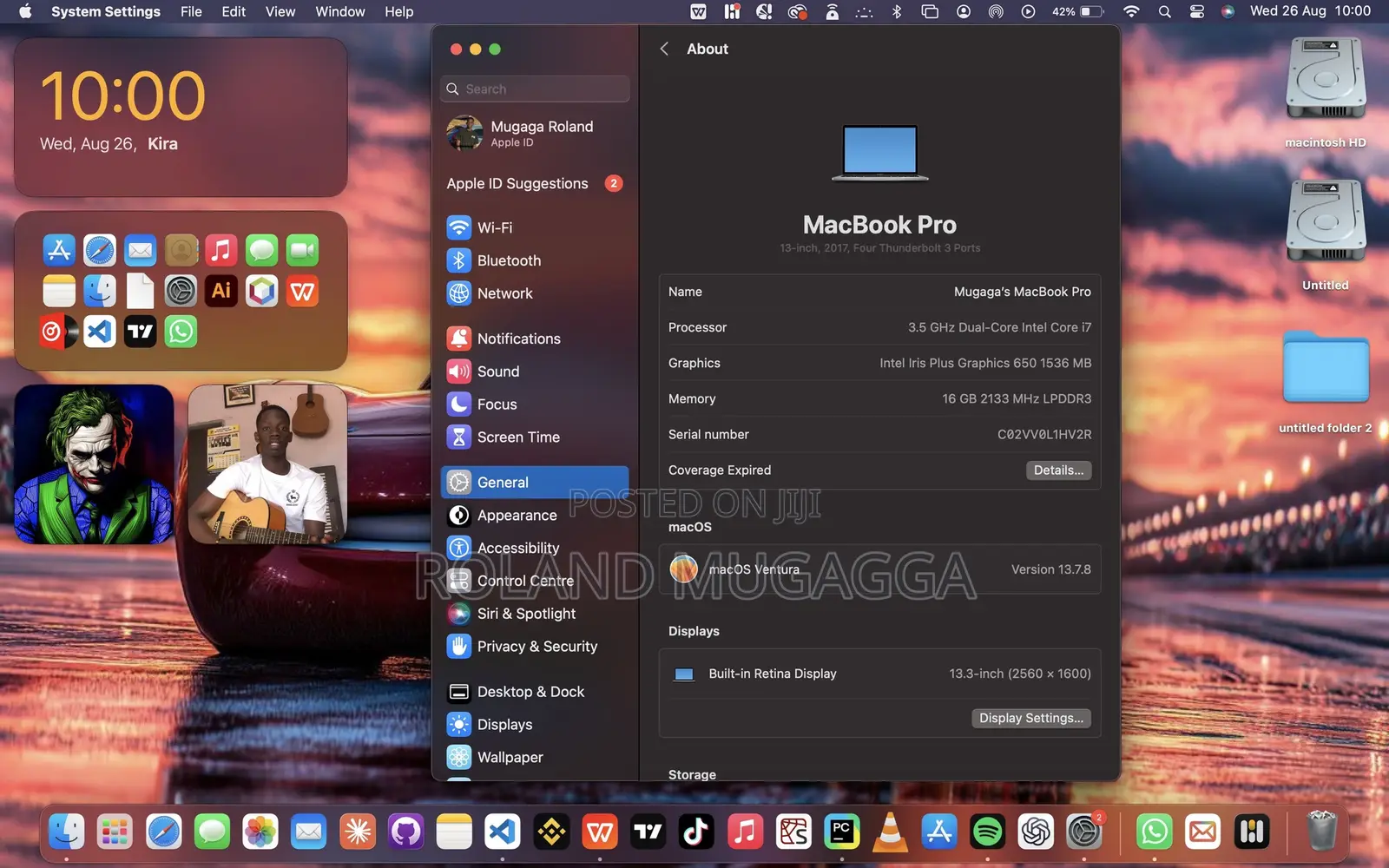Click the Display Settings… button
The width and height of the screenshot is (1389, 868).
[1030, 719]
